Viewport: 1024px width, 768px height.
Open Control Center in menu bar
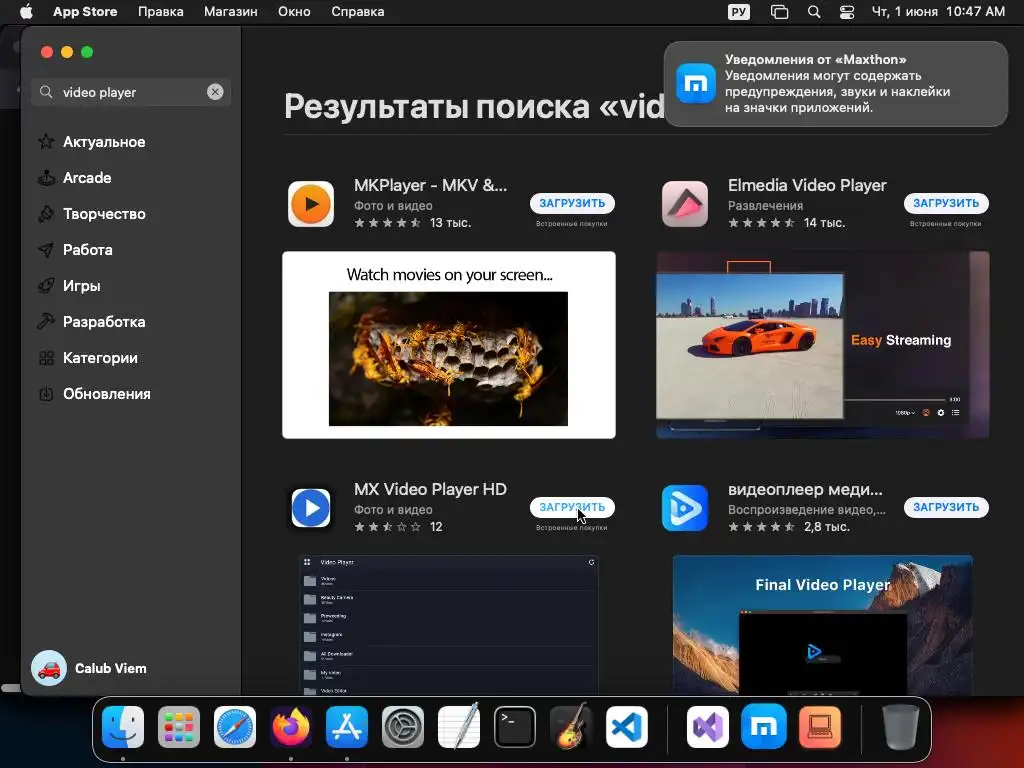coord(847,12)
